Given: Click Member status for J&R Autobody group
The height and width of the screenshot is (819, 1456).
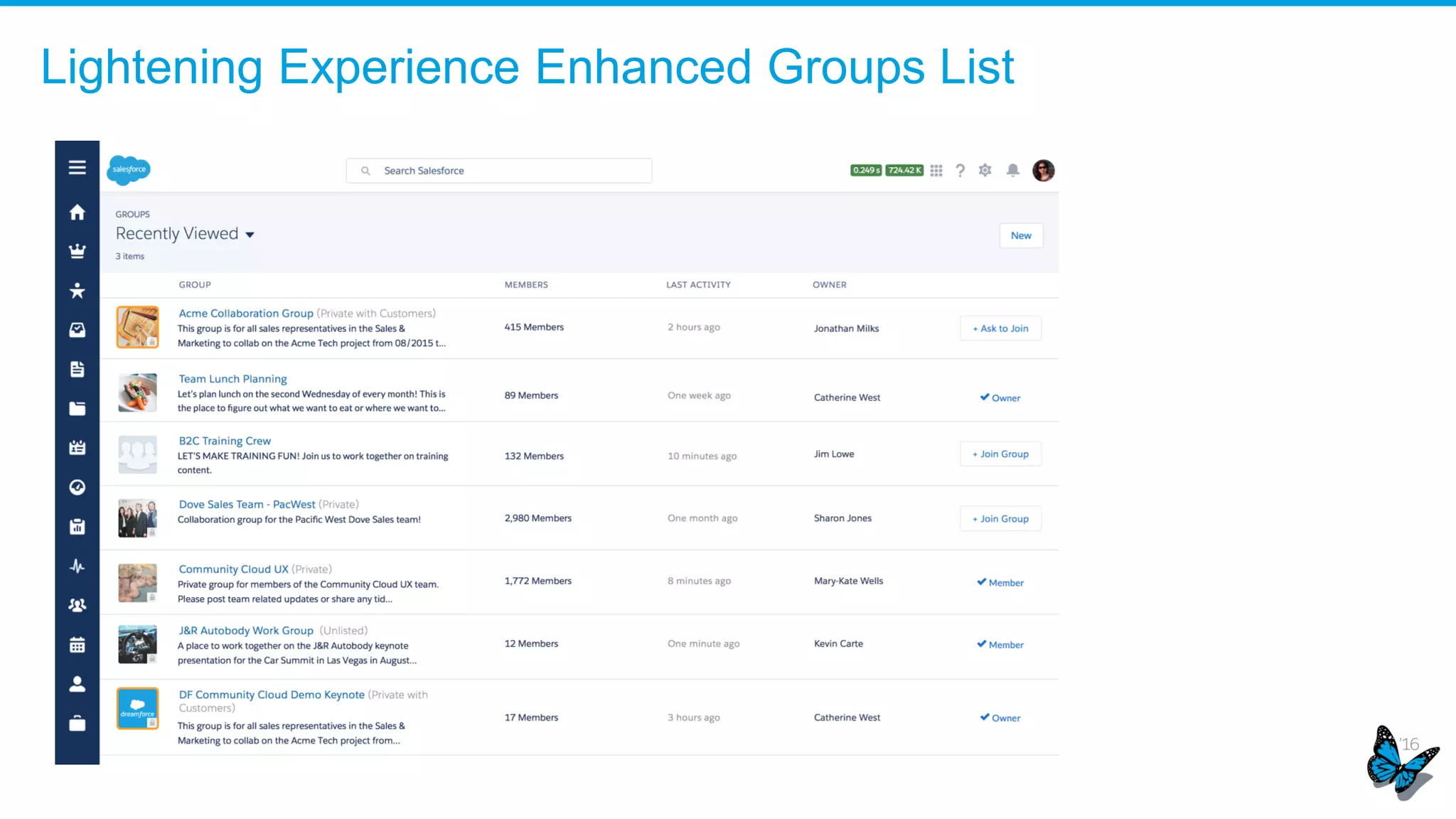Looking at the screenshot, I should (1000, 644).
